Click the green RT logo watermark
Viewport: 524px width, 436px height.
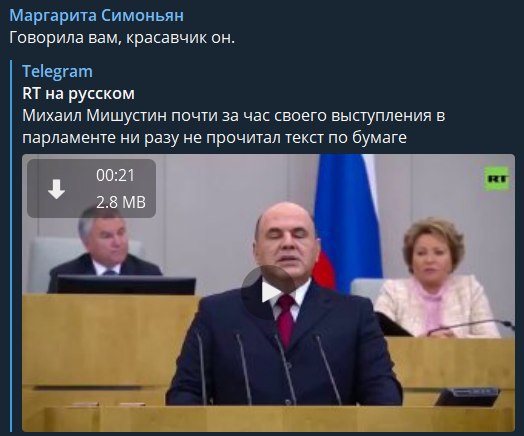coord(497,179)
